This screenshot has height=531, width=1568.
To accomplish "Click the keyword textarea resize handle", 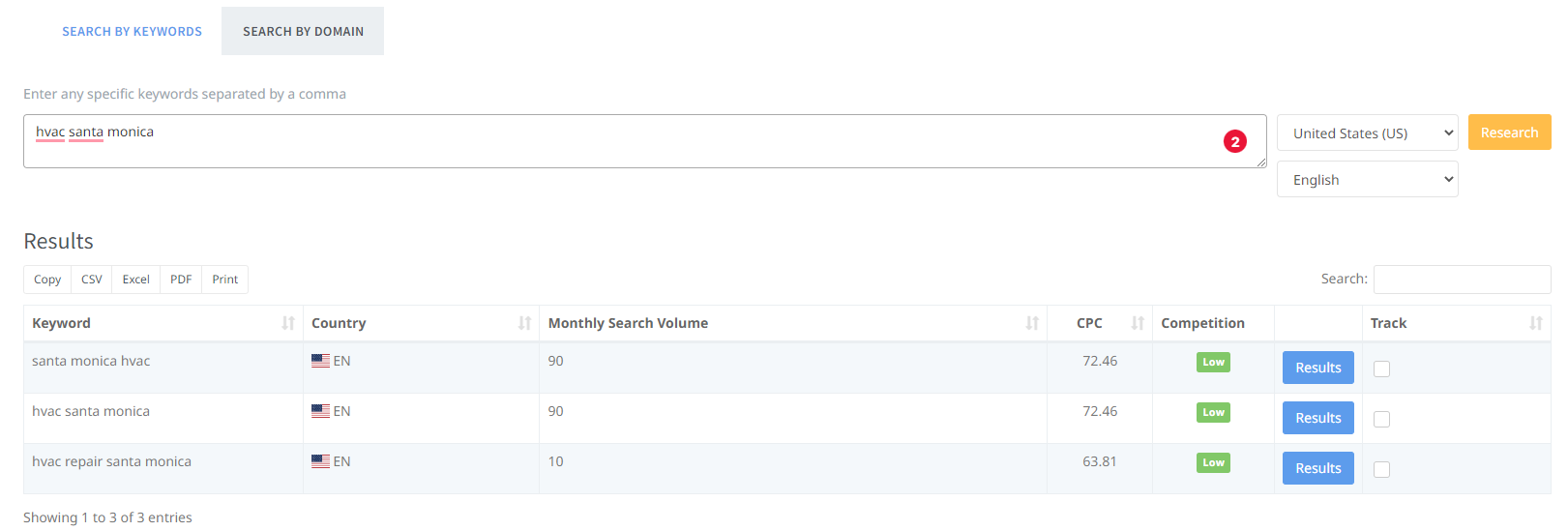I will click(1261, 162).
